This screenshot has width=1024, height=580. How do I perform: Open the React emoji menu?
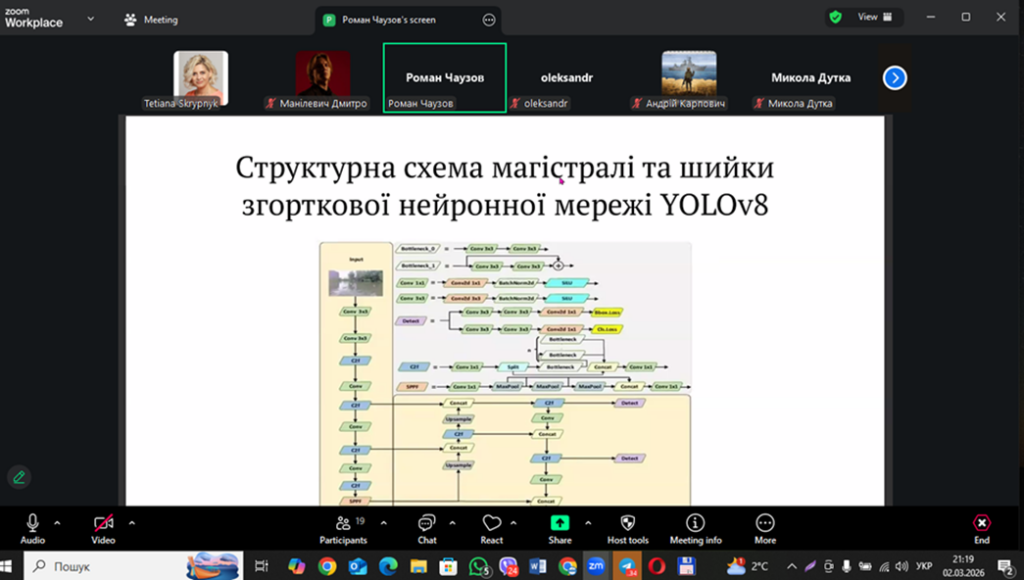tap(491, 523)
